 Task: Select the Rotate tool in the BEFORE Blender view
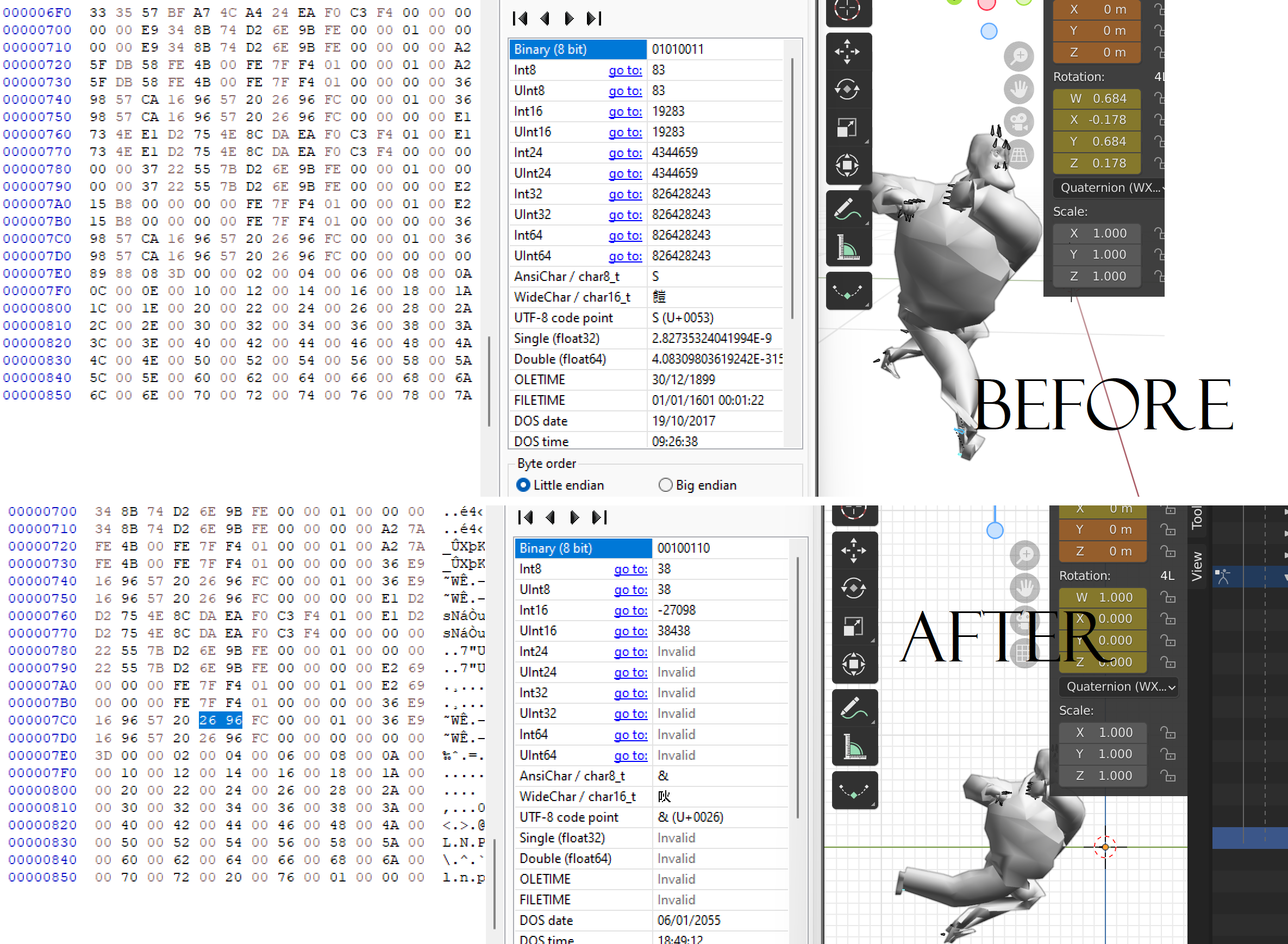tap(848, 90)
